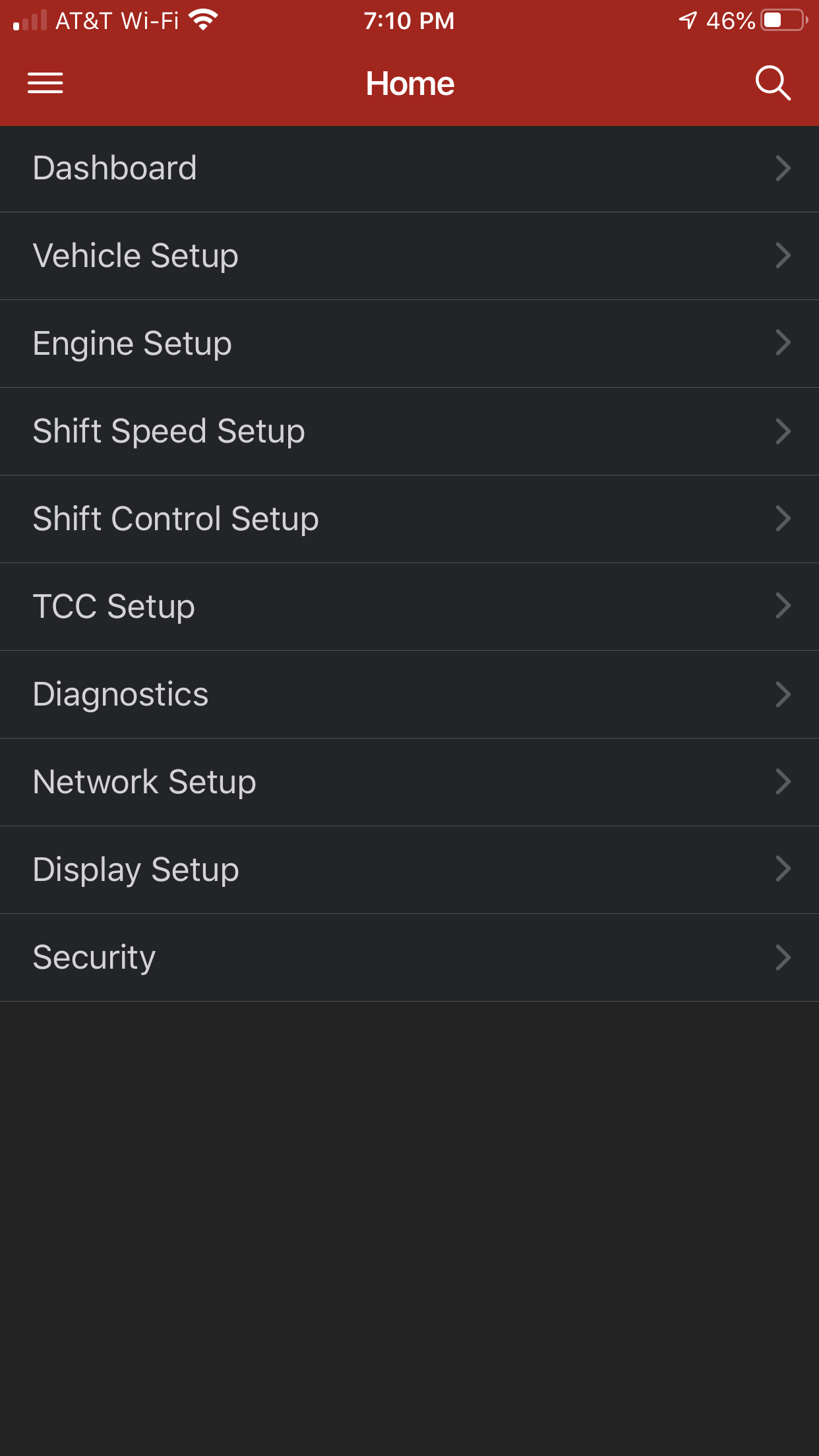The width and height of the screenshot is (819, 1456).
Task: Select Vehicle Setup from the list
Action: point(135,256)
